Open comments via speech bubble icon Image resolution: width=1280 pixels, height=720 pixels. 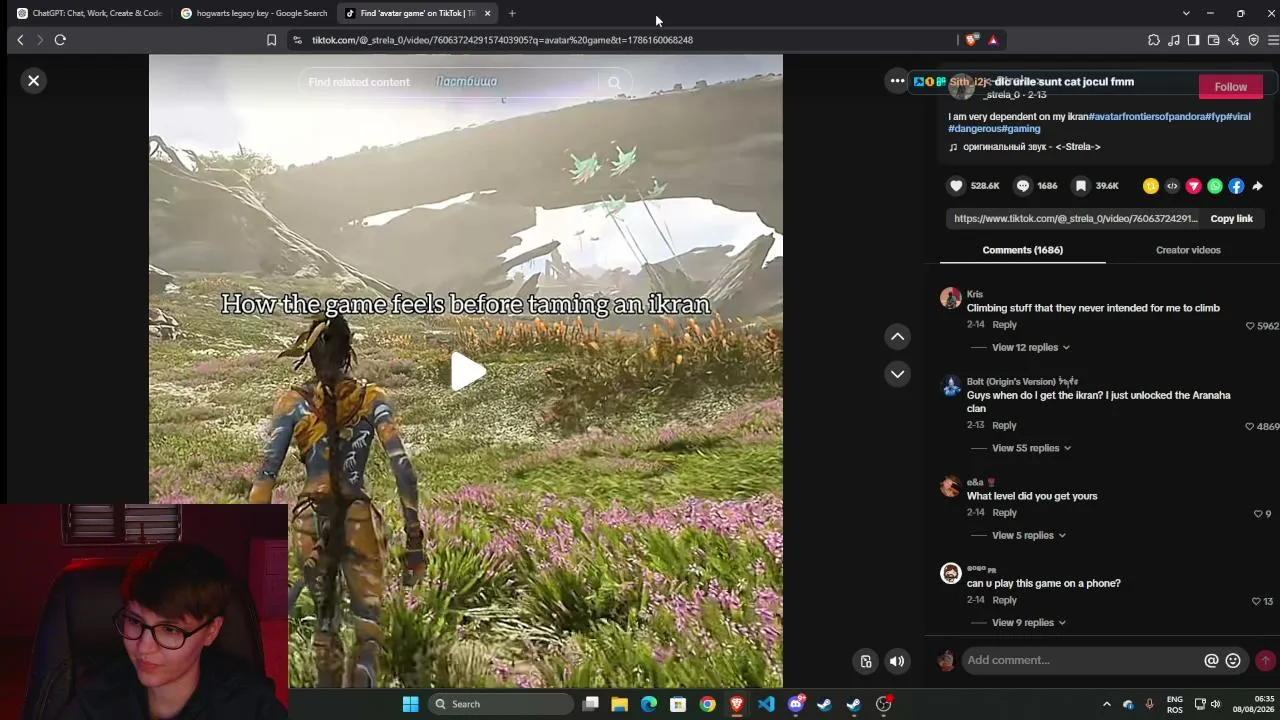coord(1022,185)
